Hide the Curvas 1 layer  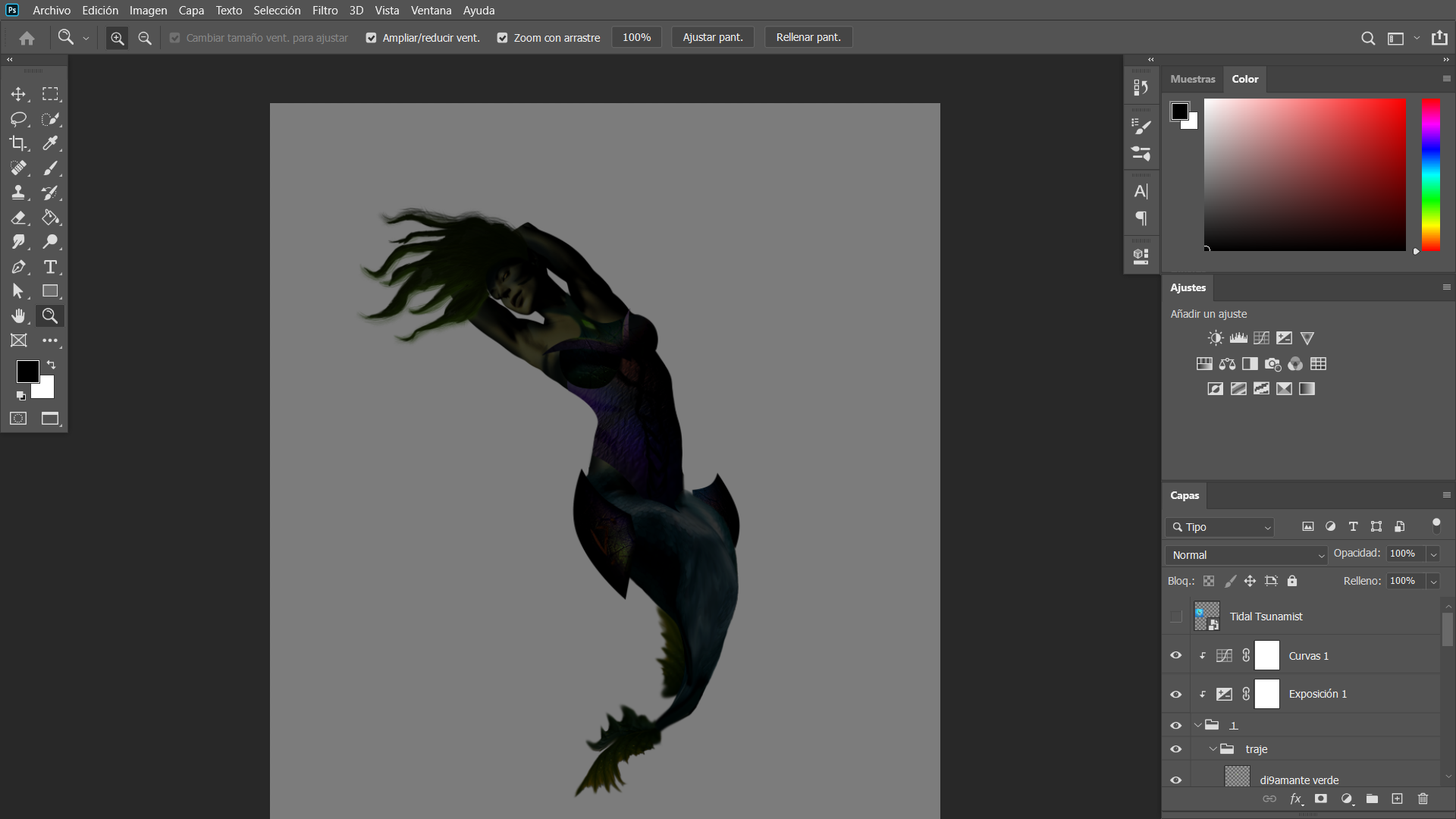pyautogui.click(x=1176, y=655)
